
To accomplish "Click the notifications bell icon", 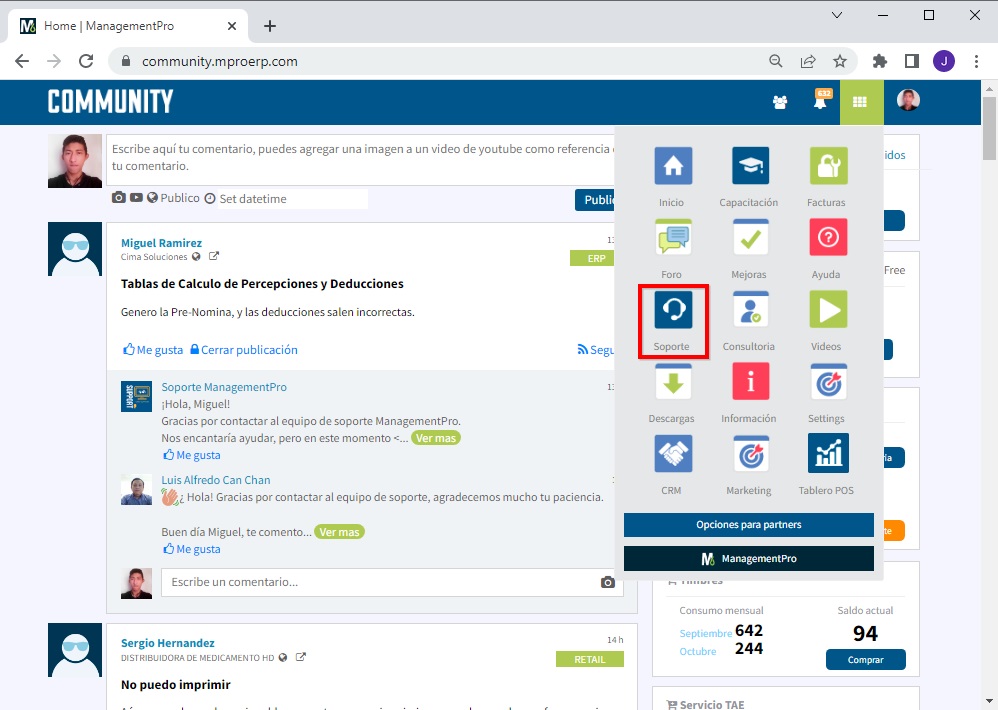I will click(820, 101).
